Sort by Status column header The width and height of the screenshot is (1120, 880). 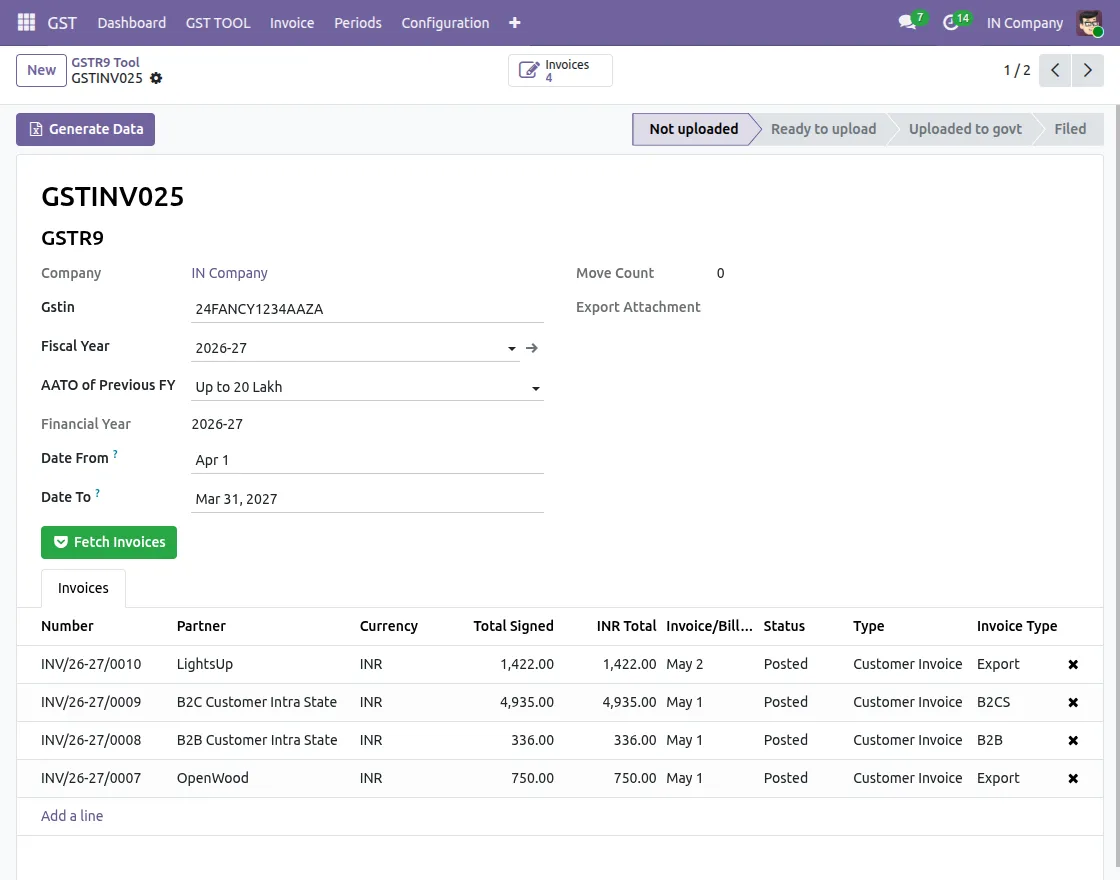click(784, 626)
